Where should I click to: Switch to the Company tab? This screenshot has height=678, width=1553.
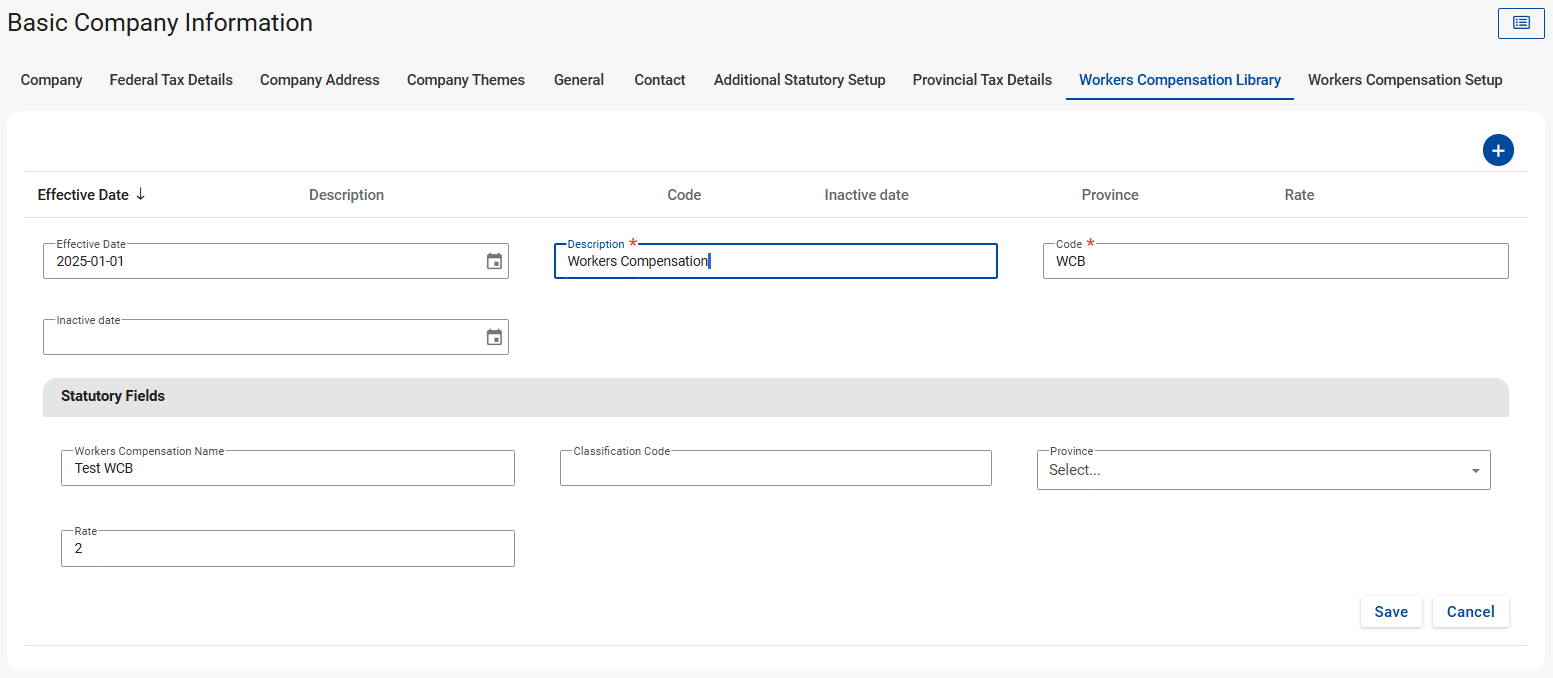51,80
